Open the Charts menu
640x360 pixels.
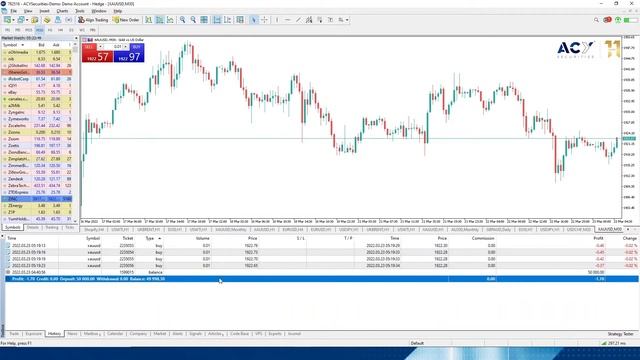pos(62,11)
